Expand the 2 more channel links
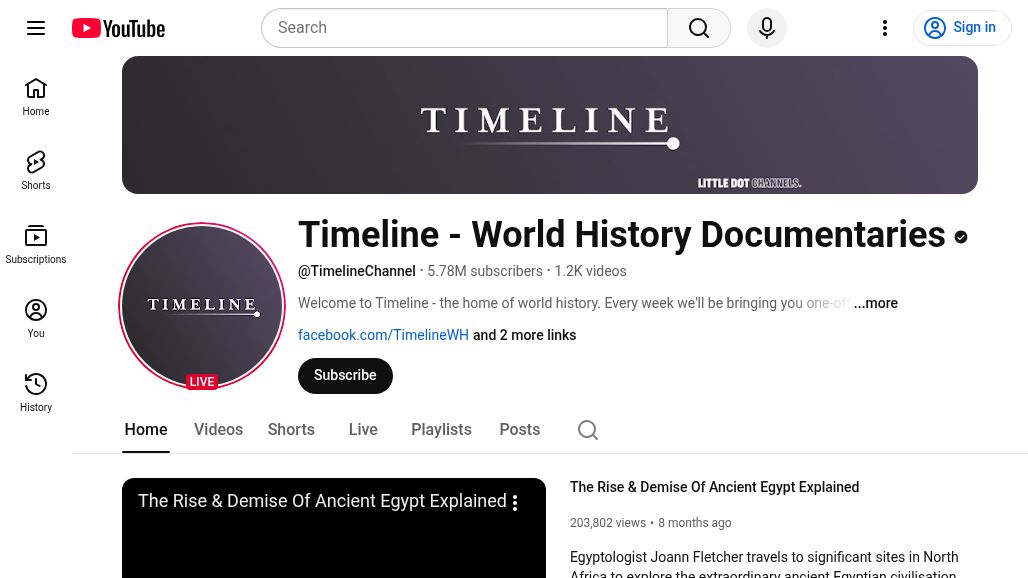The height and width of the screenshot is (578, 1028). click(523, 335)
